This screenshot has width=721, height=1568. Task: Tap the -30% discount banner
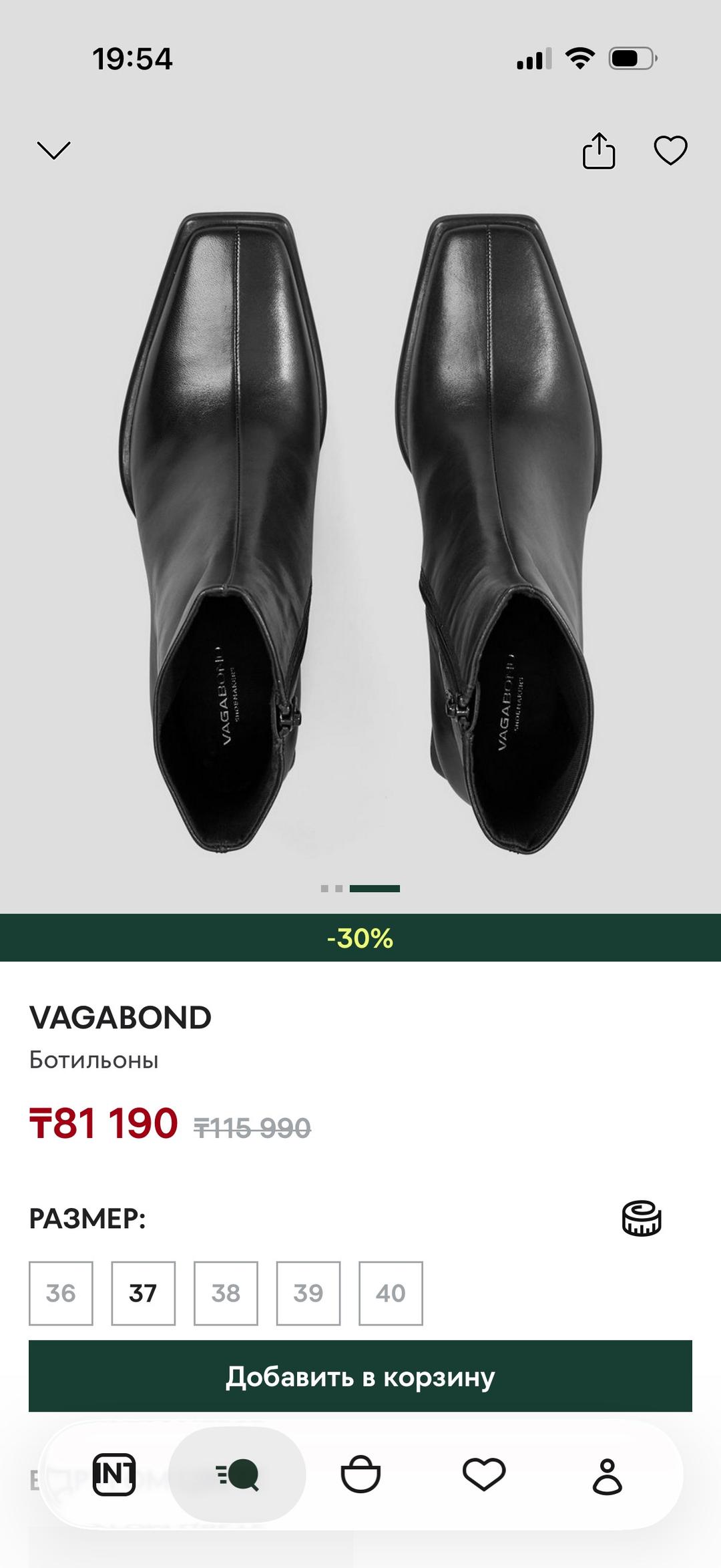(360, 938)
